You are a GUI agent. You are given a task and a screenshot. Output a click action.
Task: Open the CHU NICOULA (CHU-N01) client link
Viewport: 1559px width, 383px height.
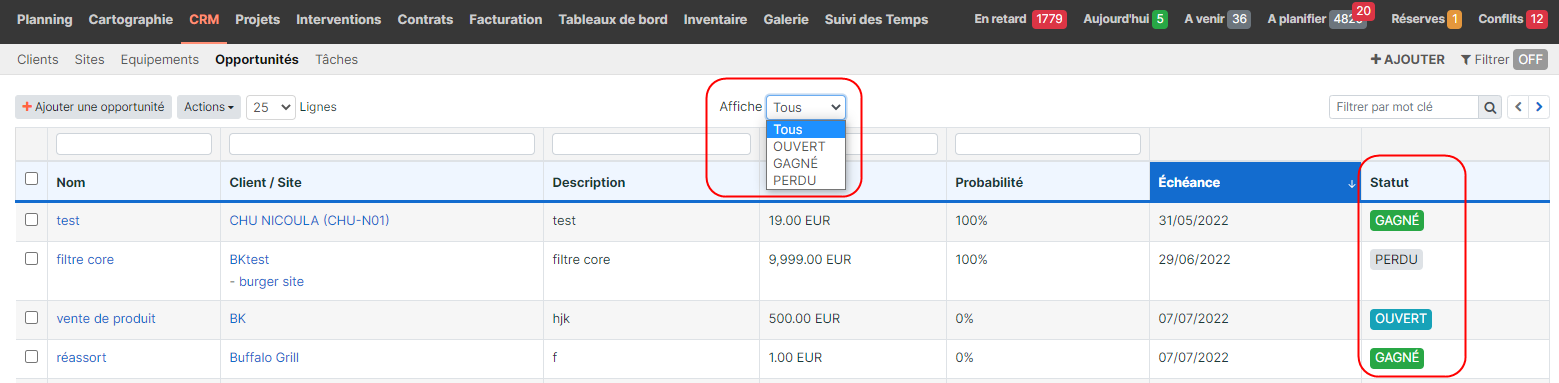click(309, 220)
